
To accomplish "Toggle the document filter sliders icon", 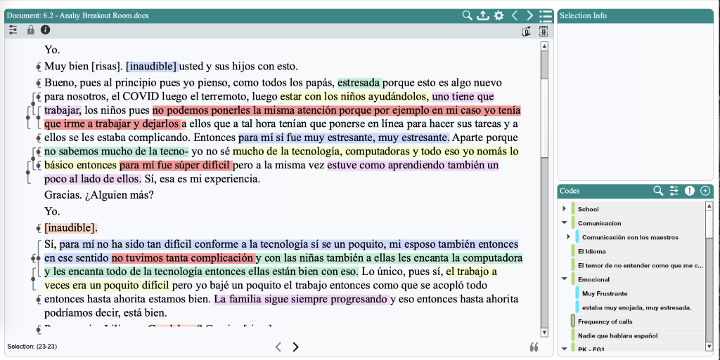I will [x=13, y=30].
